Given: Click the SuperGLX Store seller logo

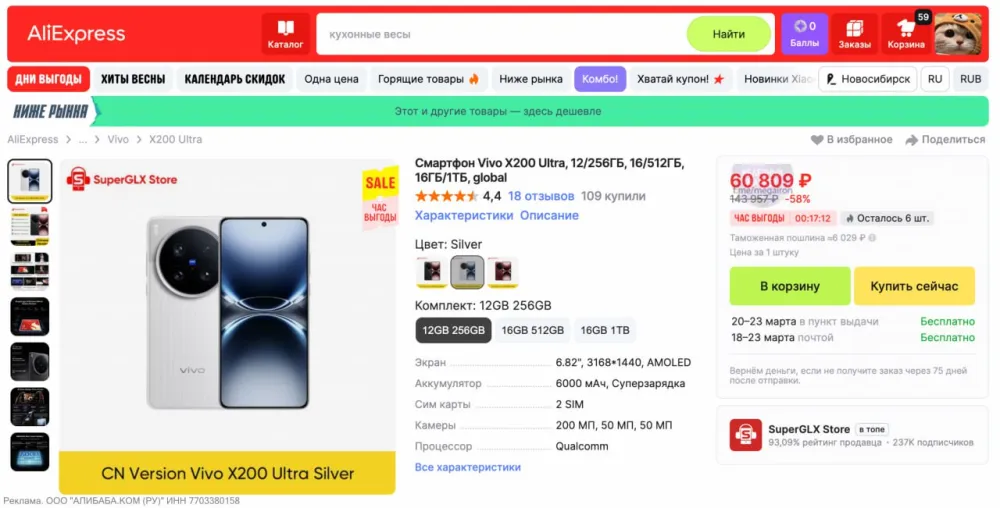Looking at the screenshot, I should tap(746, 435).
